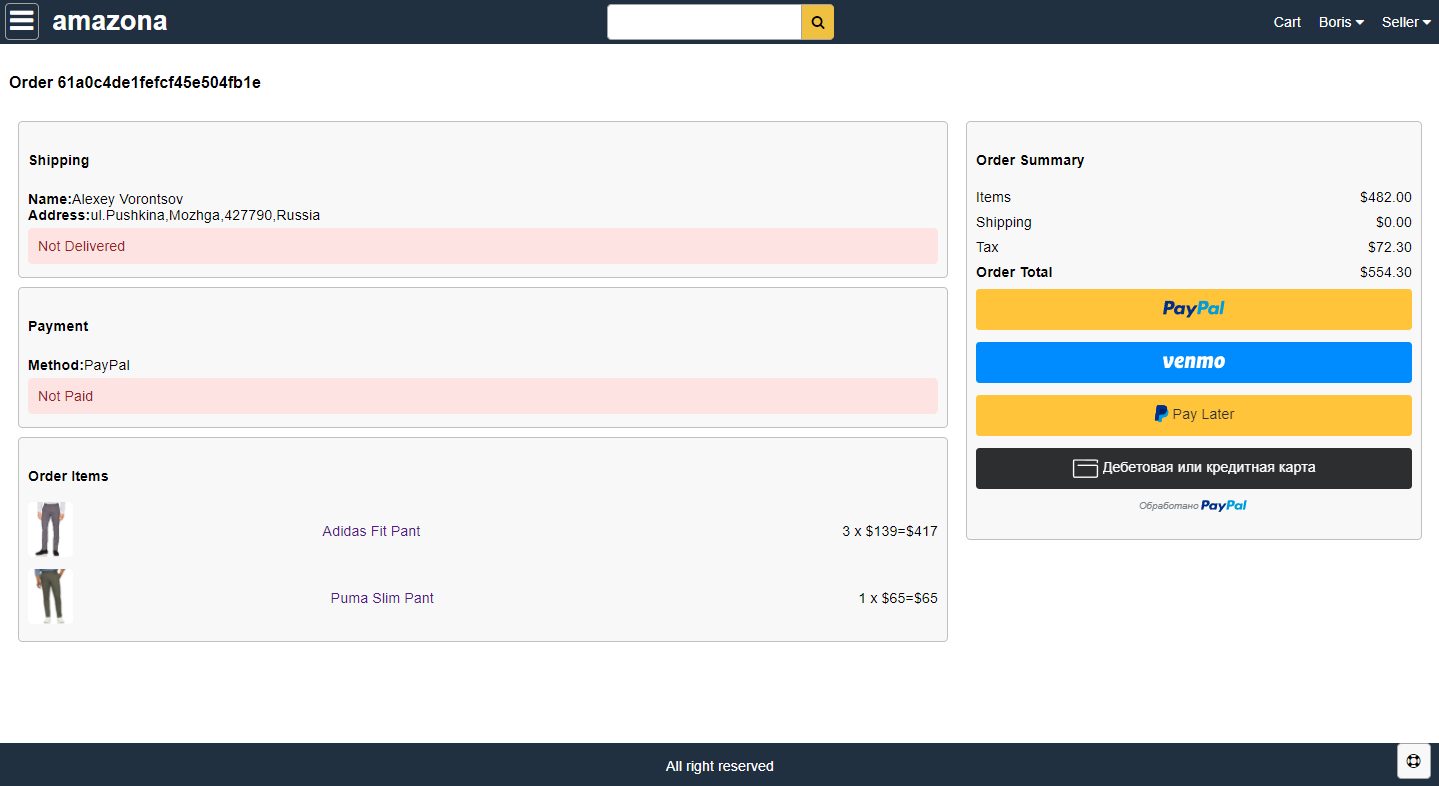Expand the Boris user dropdown
This screenshot has height=786, width=1439.
pos(1341,22)
